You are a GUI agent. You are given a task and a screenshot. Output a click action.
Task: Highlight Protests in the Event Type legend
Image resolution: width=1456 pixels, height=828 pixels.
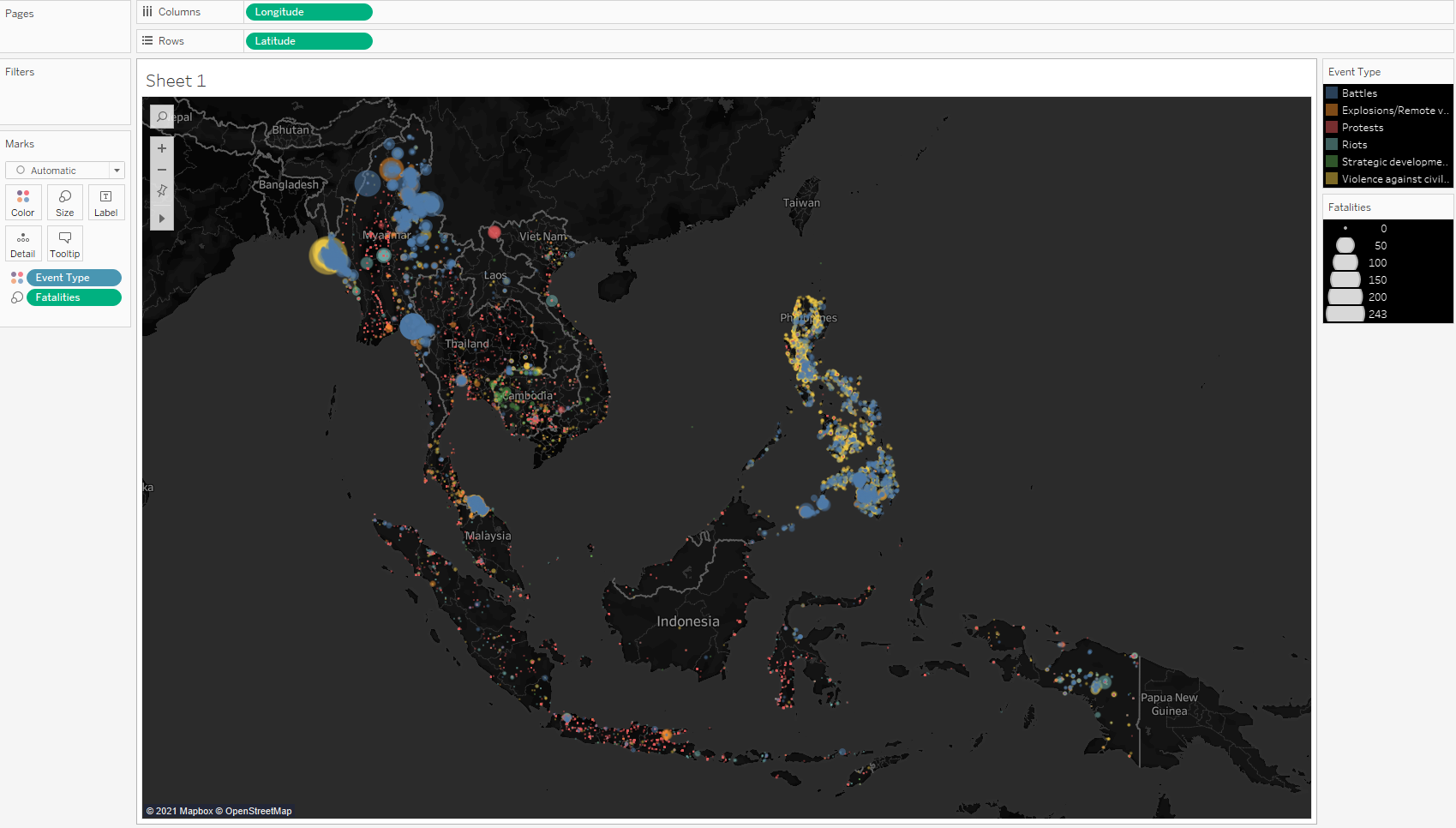click(x=1362, y=128)
